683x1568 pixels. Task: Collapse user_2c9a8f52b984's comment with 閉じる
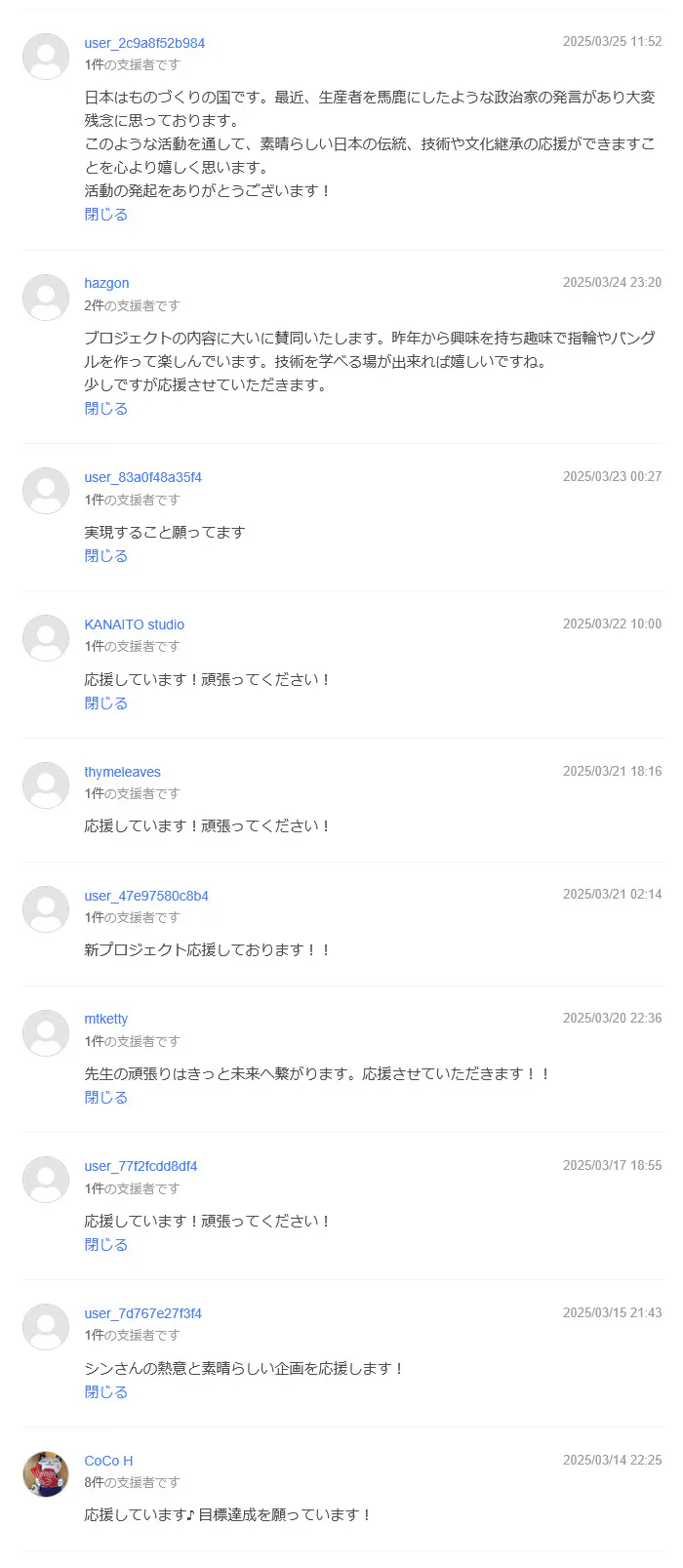click(x=105, y=215)
